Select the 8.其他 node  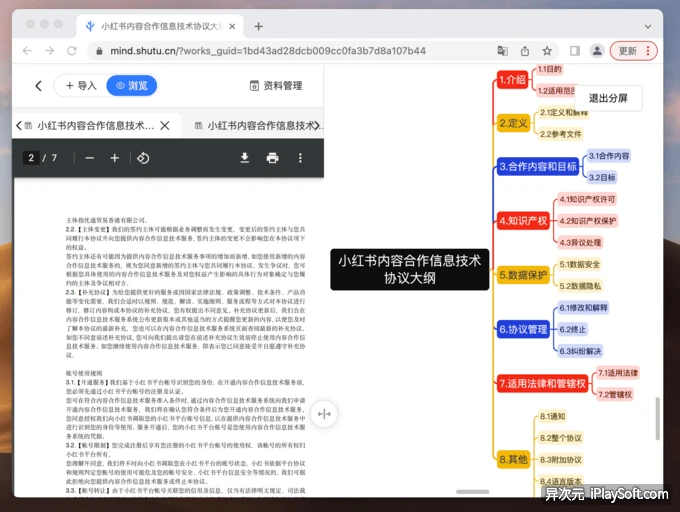(x=513, y=460)
